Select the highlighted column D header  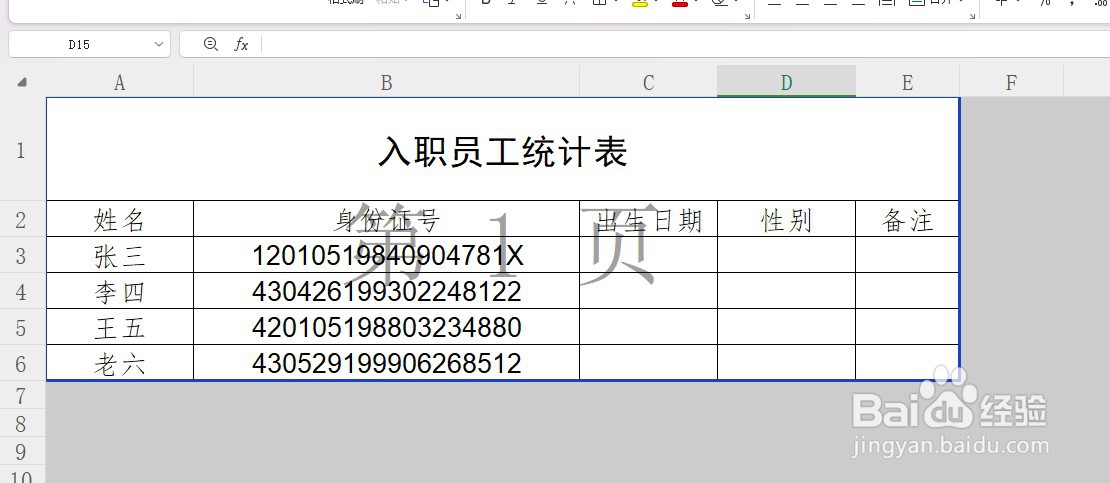(786, 83)
